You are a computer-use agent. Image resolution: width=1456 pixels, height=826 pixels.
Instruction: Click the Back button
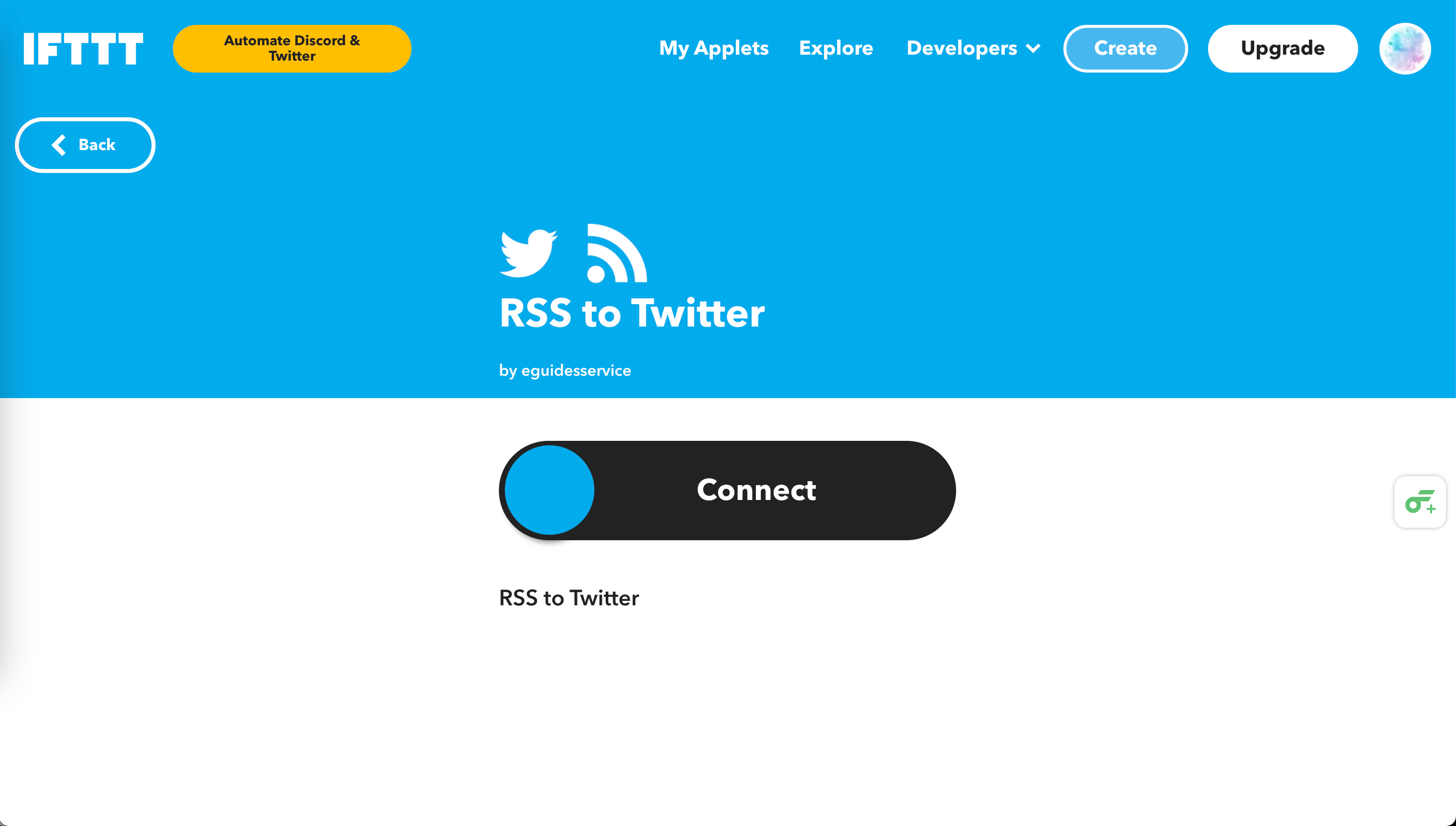tap(84, 144)
